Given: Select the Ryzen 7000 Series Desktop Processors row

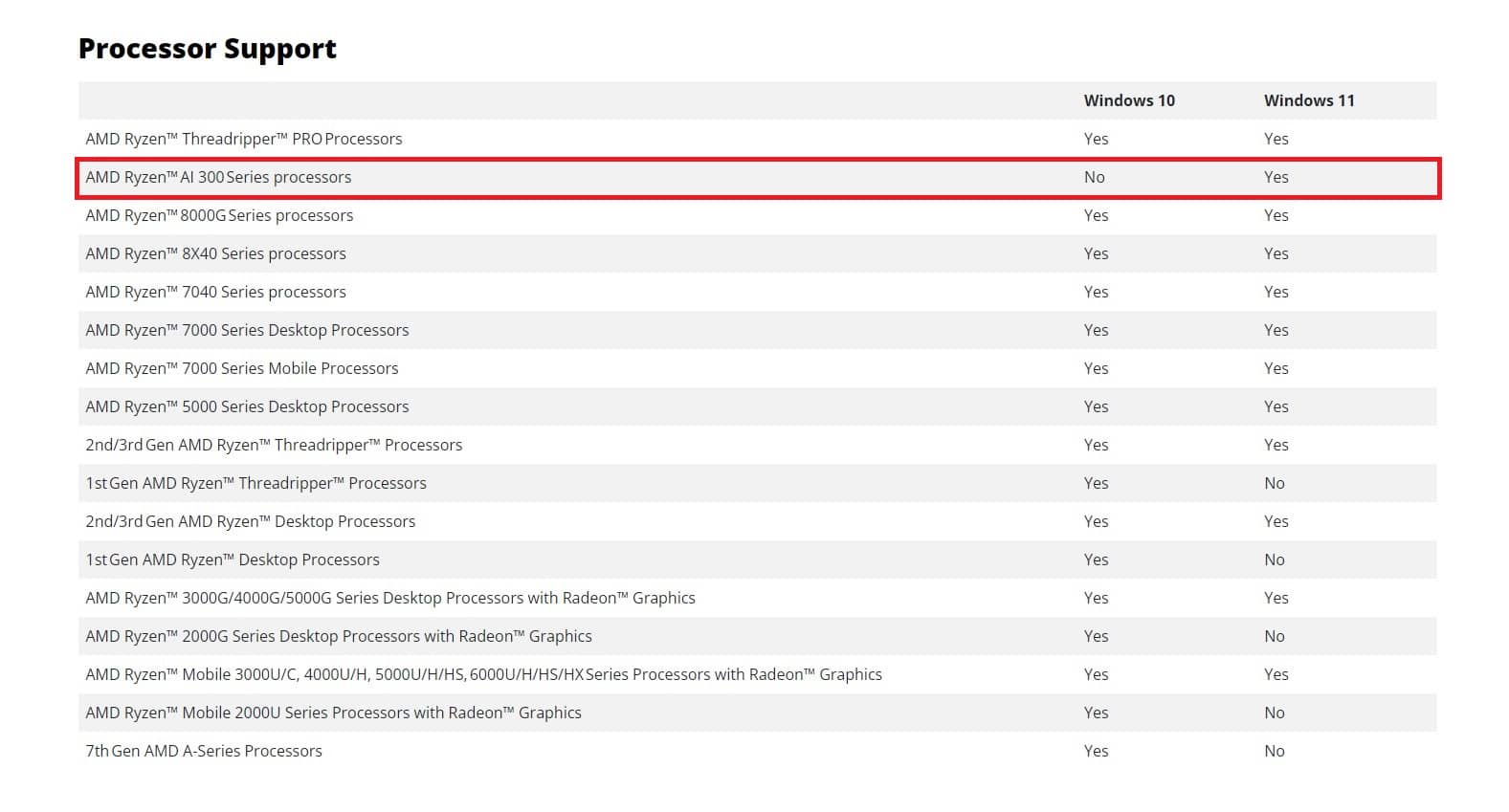Looking at the screenshot, I should (x=758, y=330).
